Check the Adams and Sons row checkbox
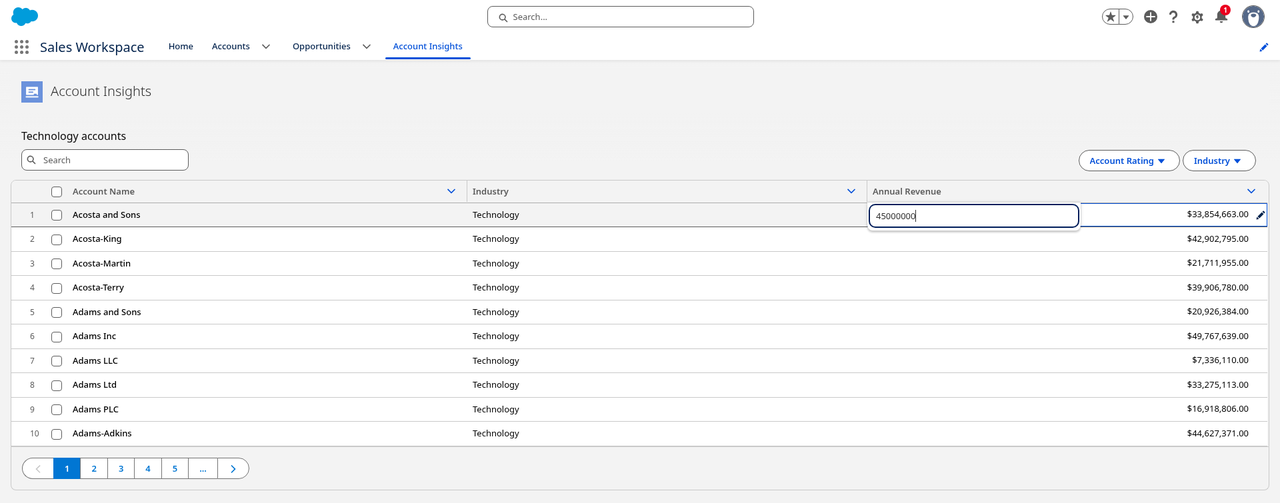 [x=57, y=312]
